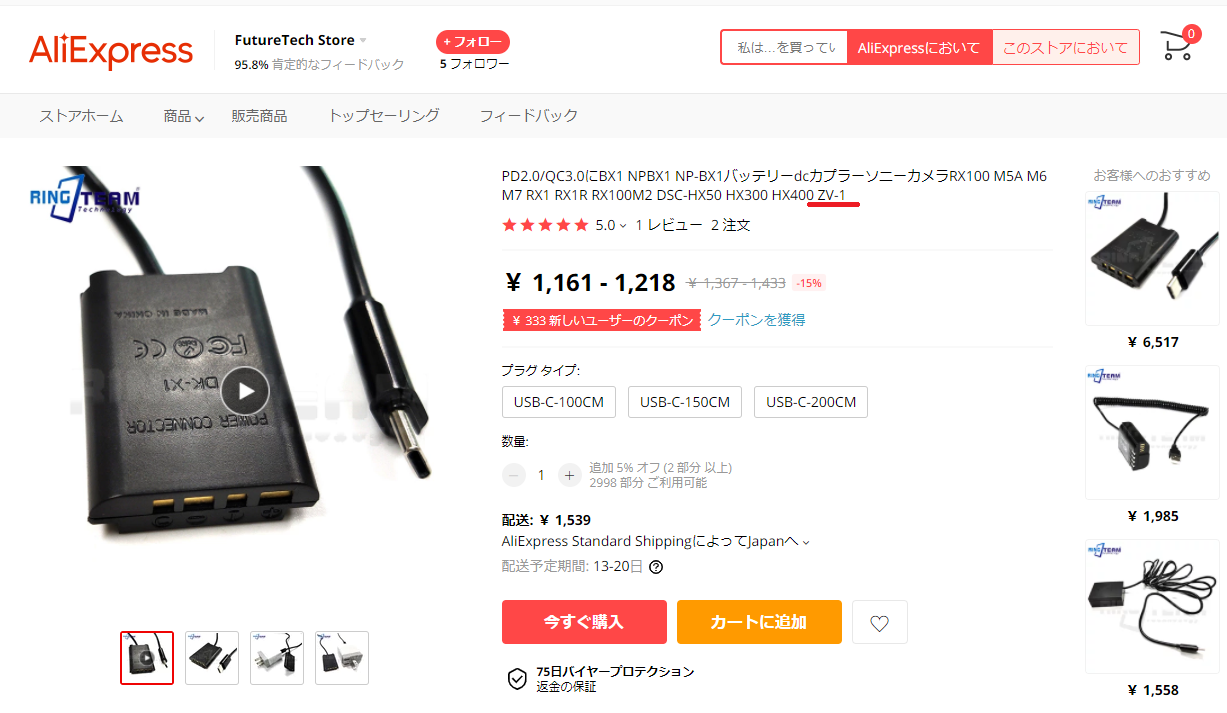Play the product video
The height and width of the screenshot is (713, 1227).
point(245,391)
